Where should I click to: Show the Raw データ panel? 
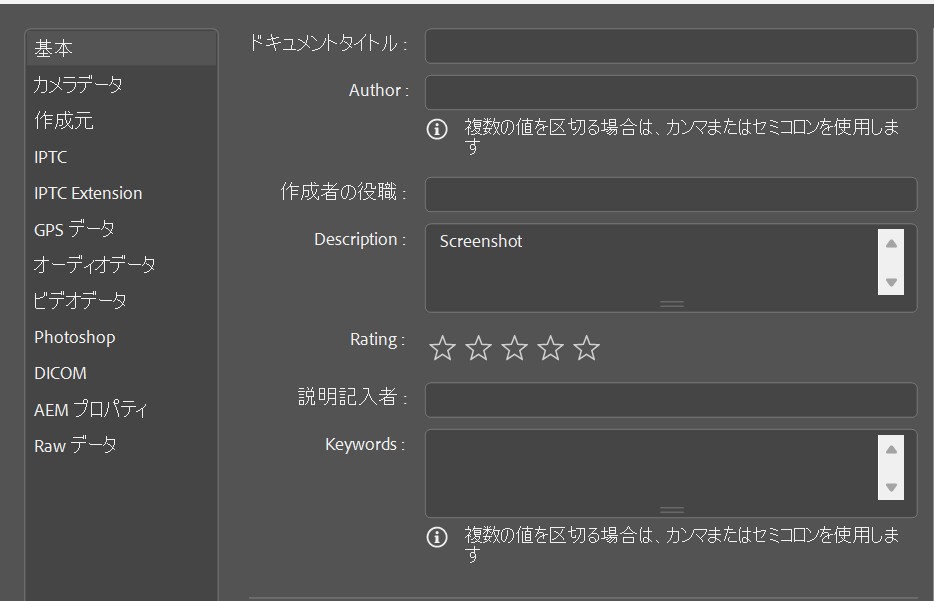pyautogui.click(x=75, y=445)
